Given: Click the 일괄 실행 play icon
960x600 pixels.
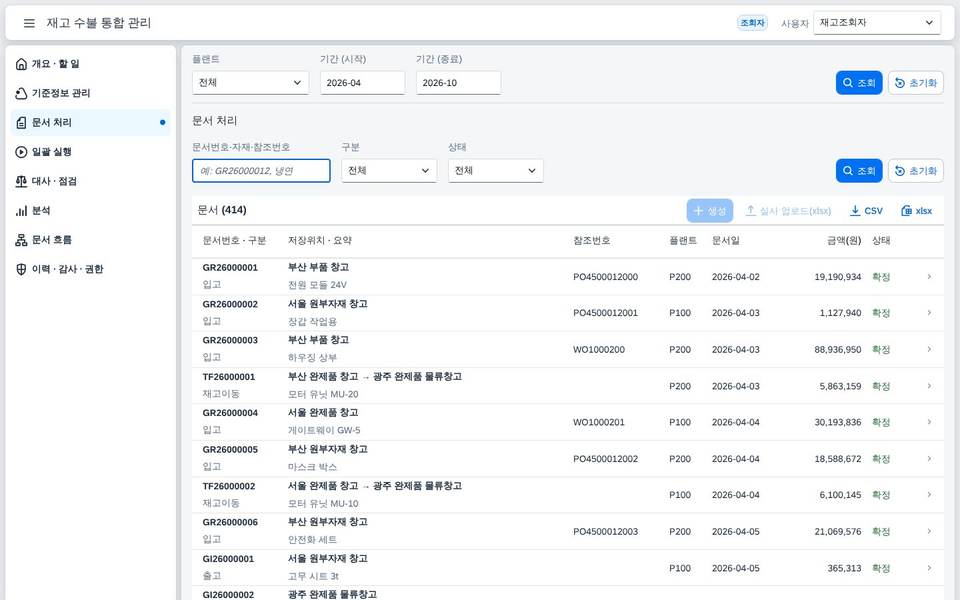Looking at the screenshot, I should pyautogui.click(x=21, y=152).
